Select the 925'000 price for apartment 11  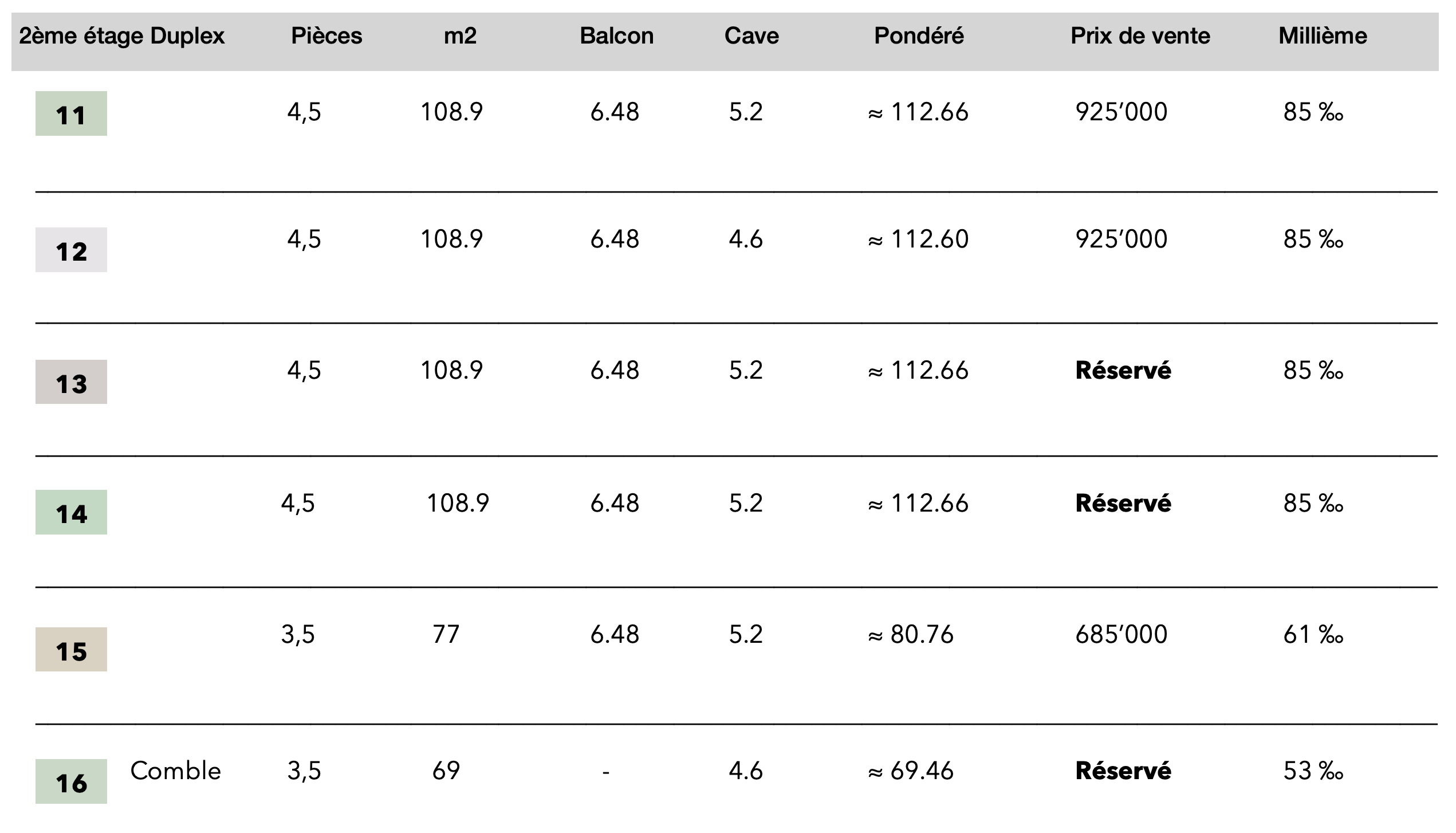1121,112
